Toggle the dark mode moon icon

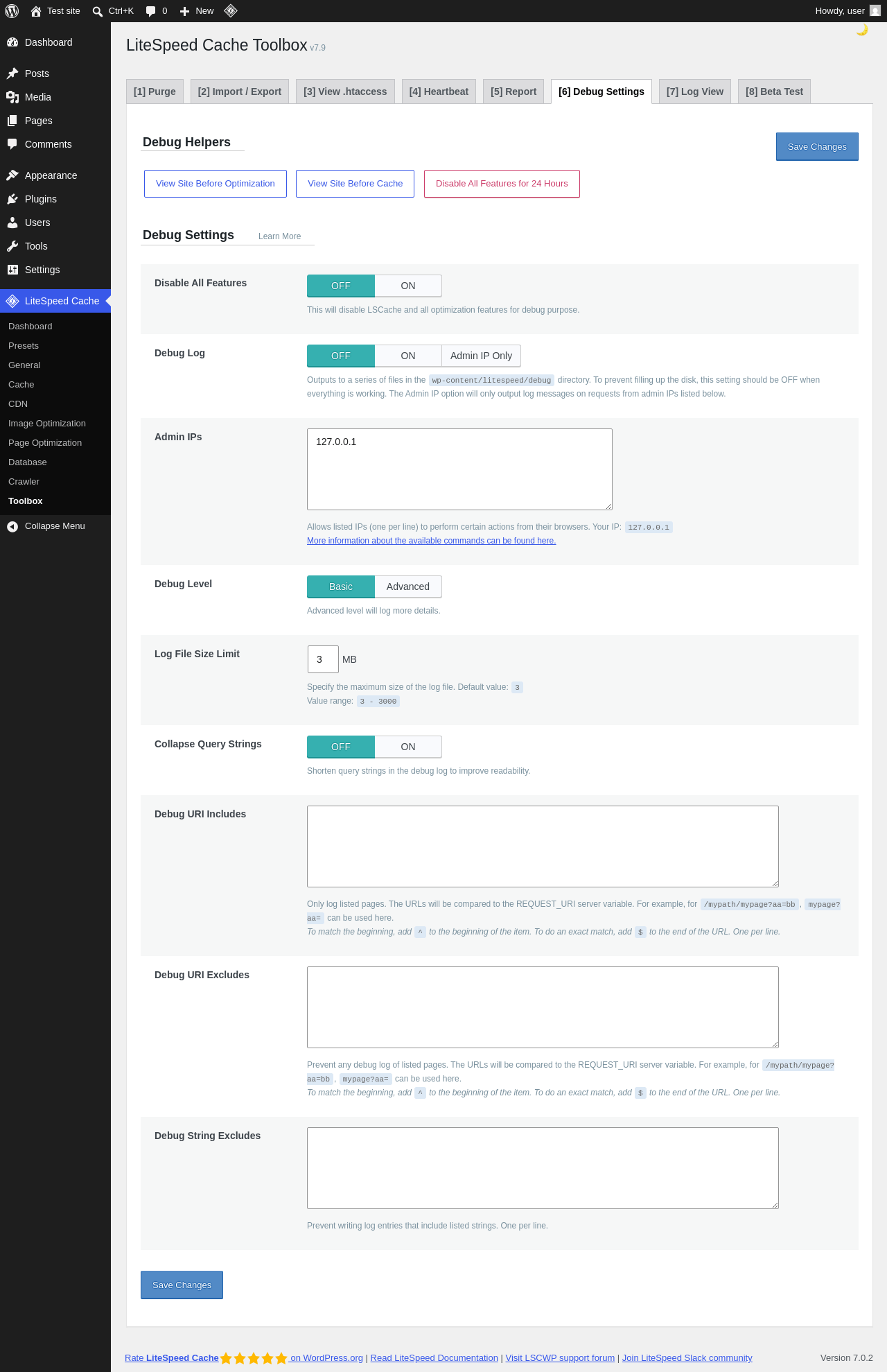click(x=862, y=30)
